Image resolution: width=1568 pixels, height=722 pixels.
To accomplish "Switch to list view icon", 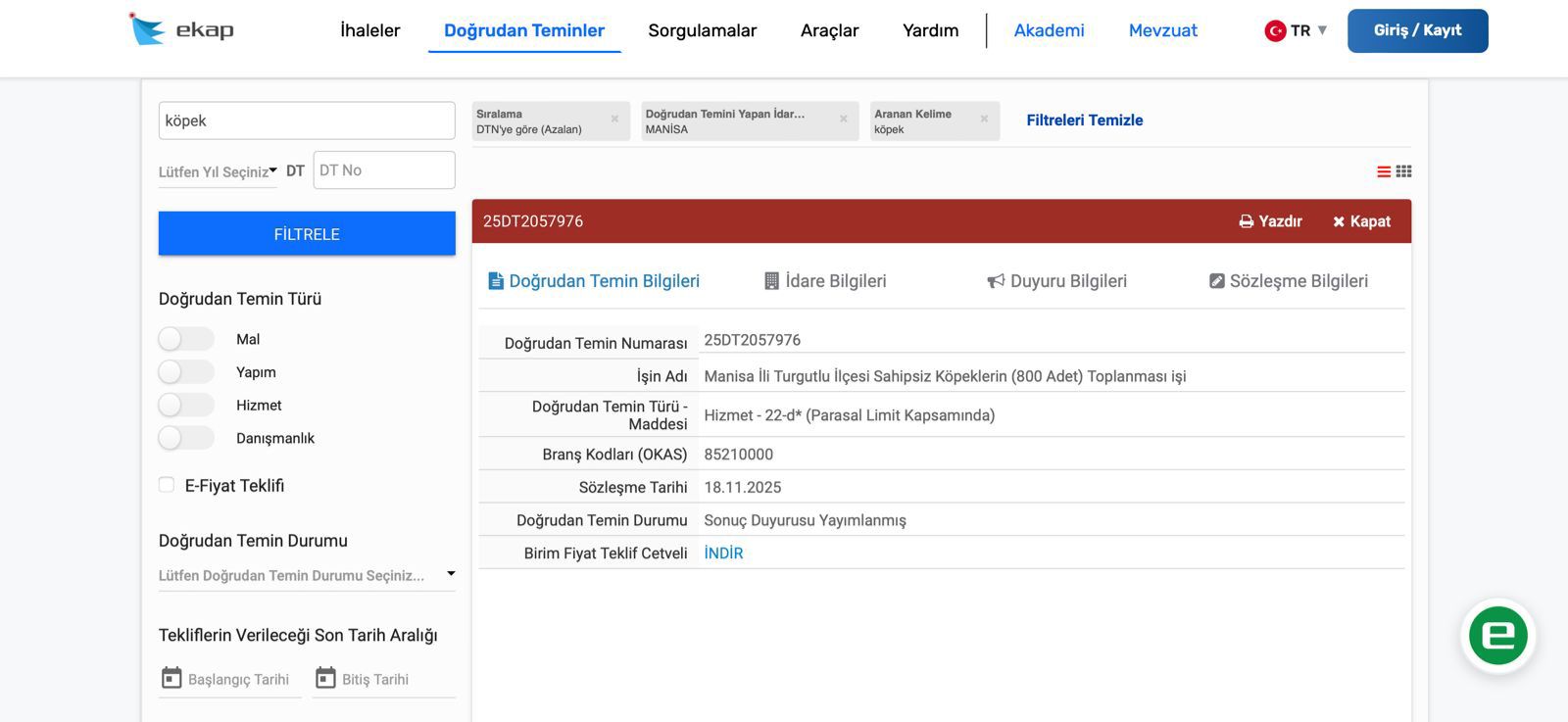I will point(1383,171).
